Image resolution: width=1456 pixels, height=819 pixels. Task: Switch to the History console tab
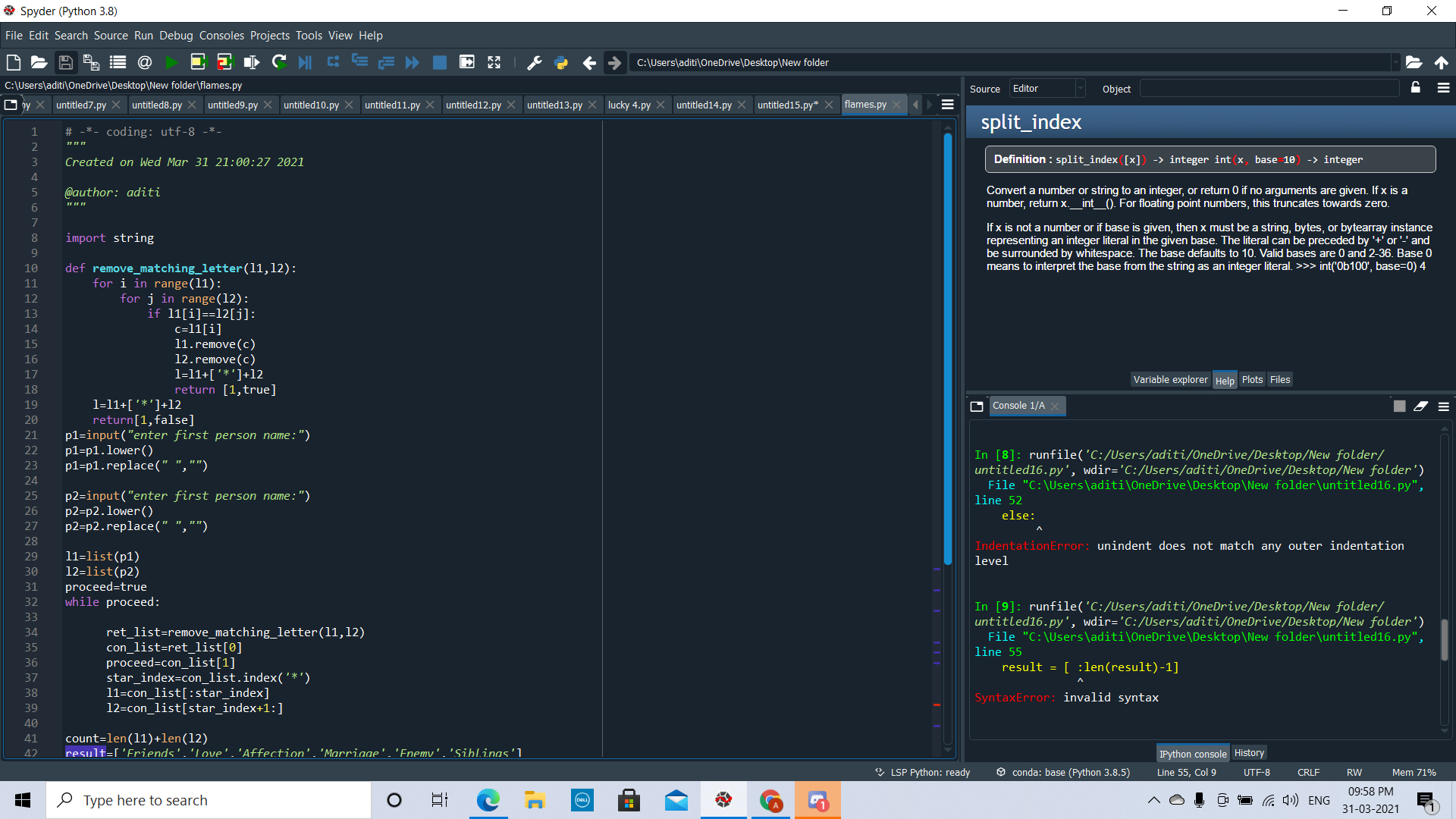tap(1248, 752)
